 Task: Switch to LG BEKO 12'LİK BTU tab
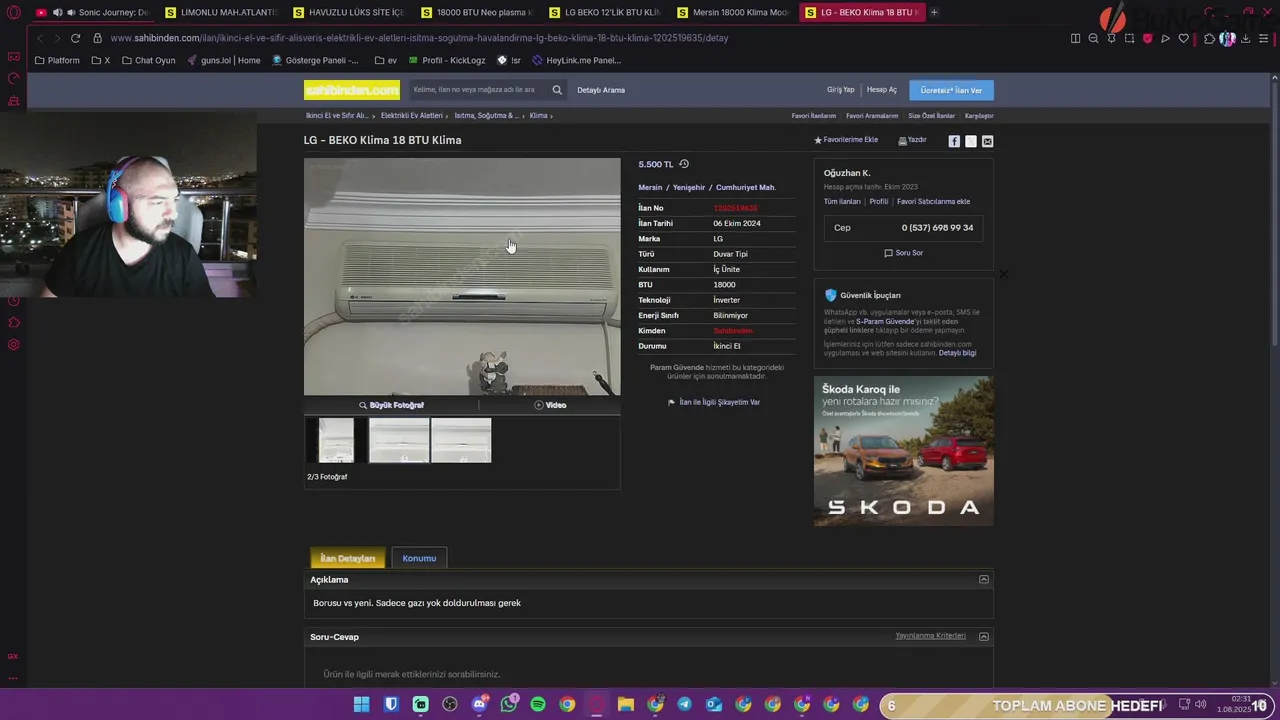pos(605,12)
